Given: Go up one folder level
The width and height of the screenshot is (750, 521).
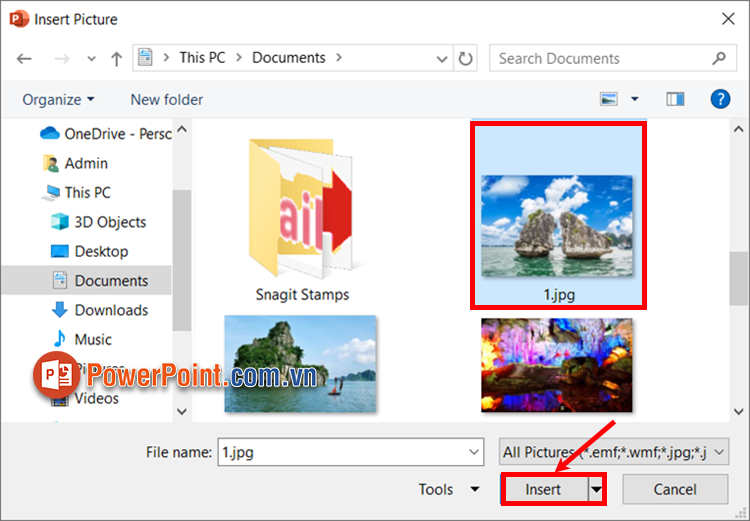Looking at the screenshot, I should [116, 59].
